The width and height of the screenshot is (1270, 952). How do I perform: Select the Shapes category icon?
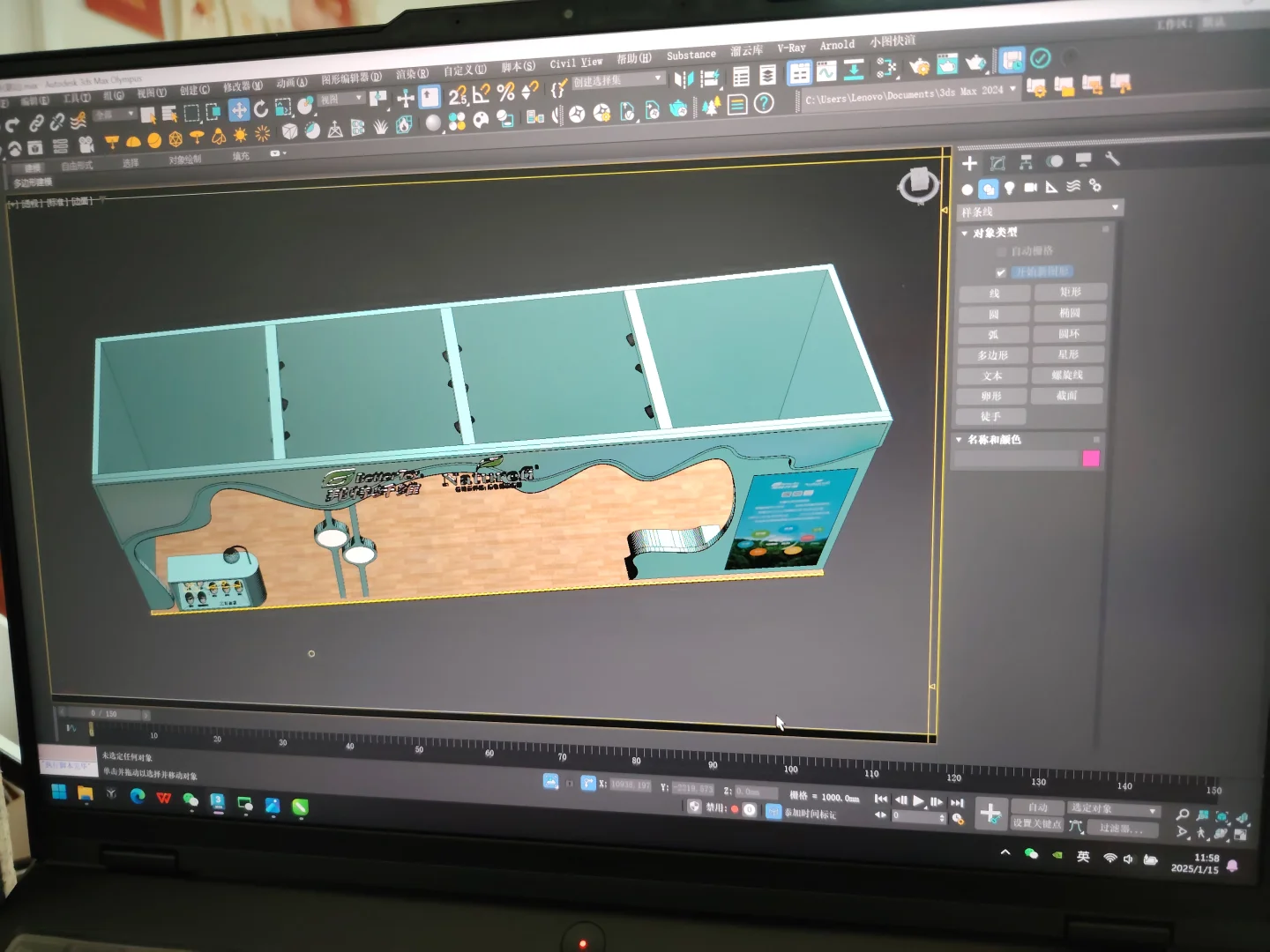point(988,189)
